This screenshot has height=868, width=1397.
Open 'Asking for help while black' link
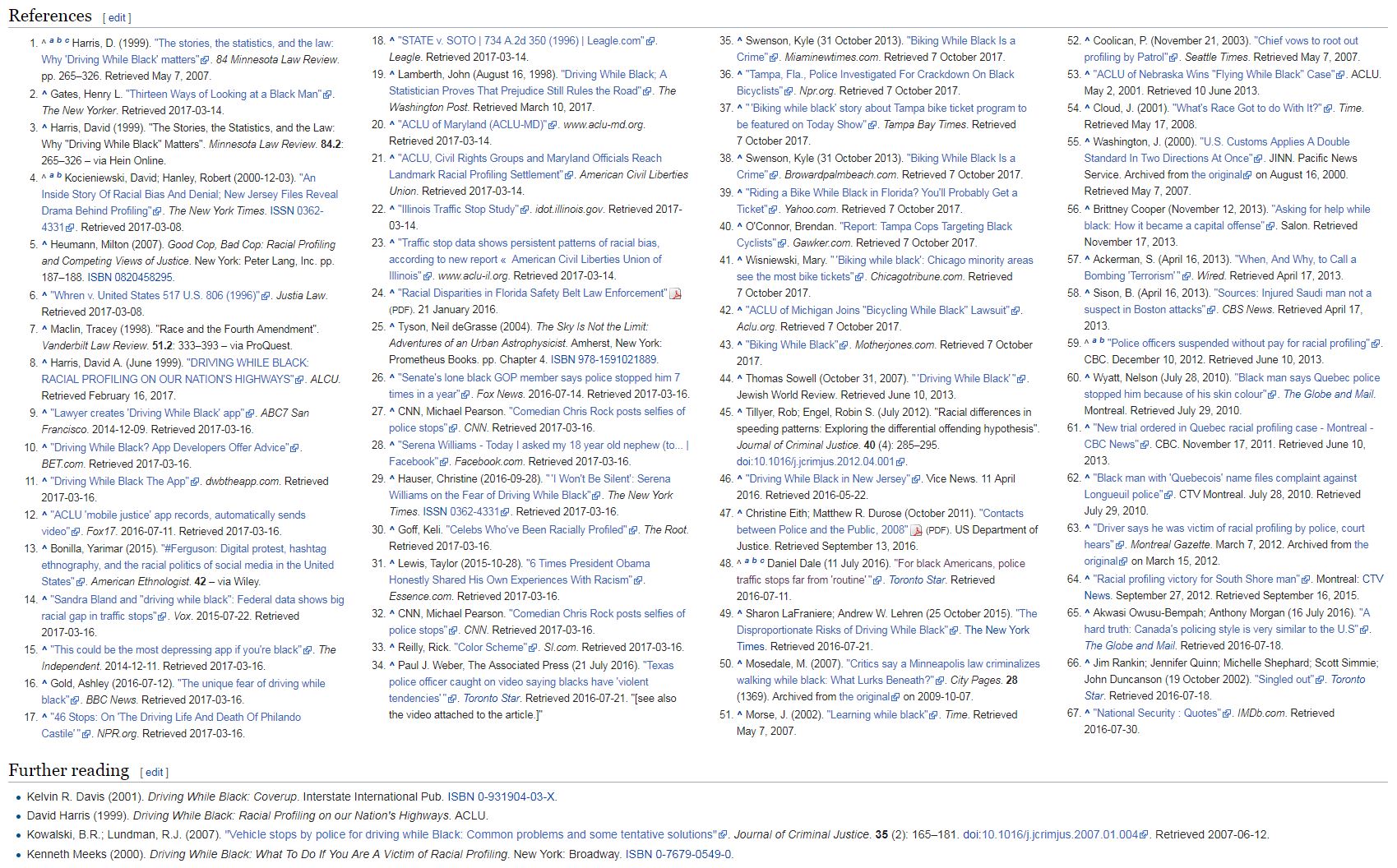[x=1227, y=218]
